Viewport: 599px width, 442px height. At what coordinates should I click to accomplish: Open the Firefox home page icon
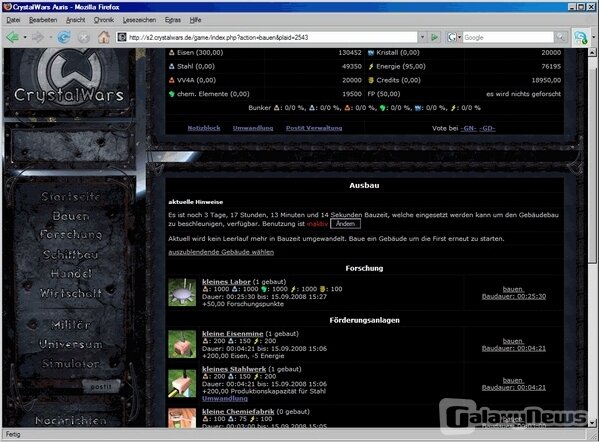(104, 37)
